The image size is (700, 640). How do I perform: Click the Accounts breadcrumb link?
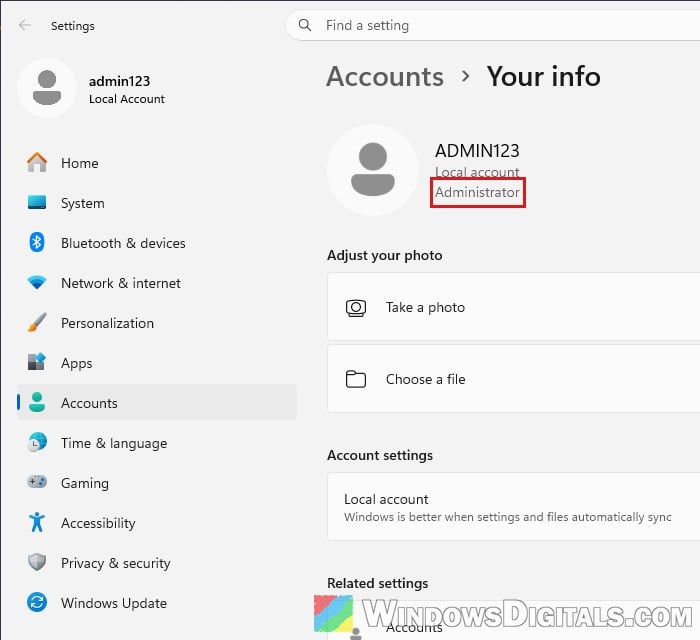point(385,77)
